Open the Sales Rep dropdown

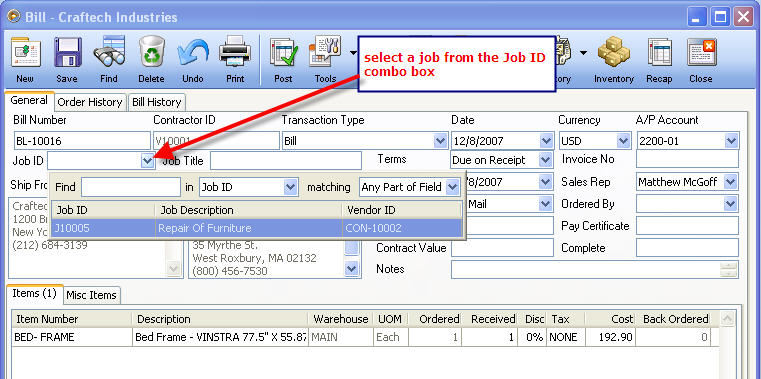(x=731, y=182)
